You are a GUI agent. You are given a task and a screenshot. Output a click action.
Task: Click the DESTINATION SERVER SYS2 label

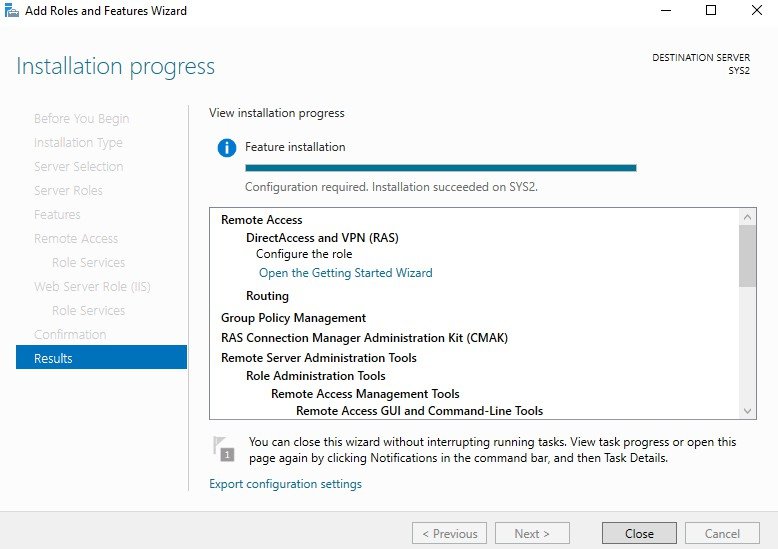pyautogui.click(x=701, y=64)
